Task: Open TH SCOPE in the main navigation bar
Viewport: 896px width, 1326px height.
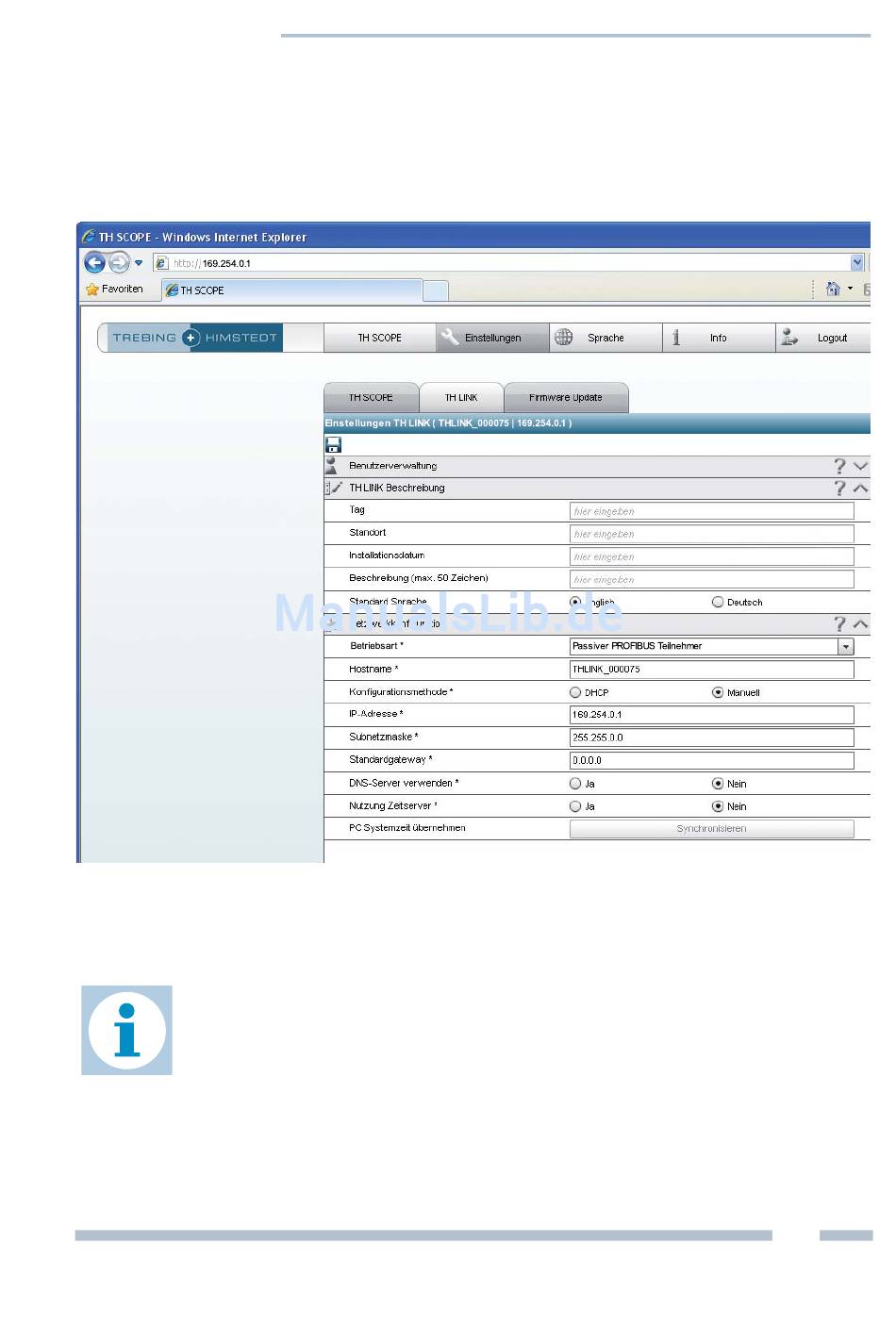Action: pyautogui.click(x=379, y=338)
